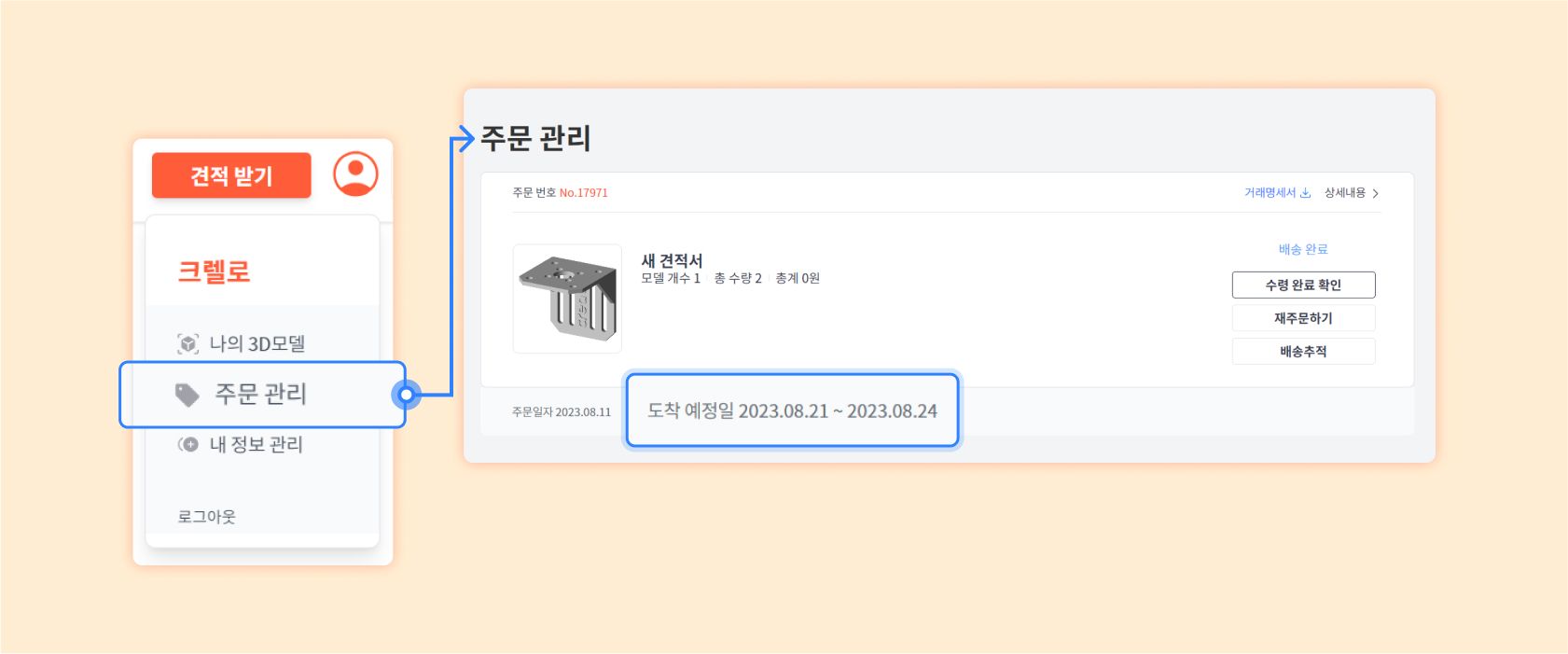
Task: Track the shipment with 배송추적 button
Action: click(1303, 352)
